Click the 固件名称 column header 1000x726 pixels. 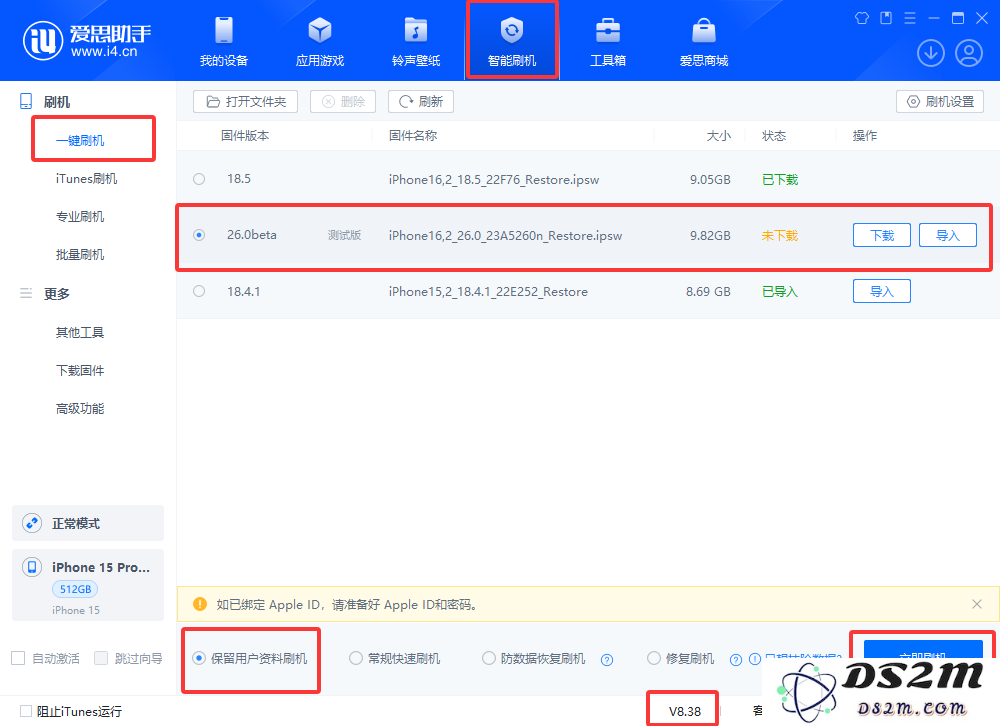point(413,135)
